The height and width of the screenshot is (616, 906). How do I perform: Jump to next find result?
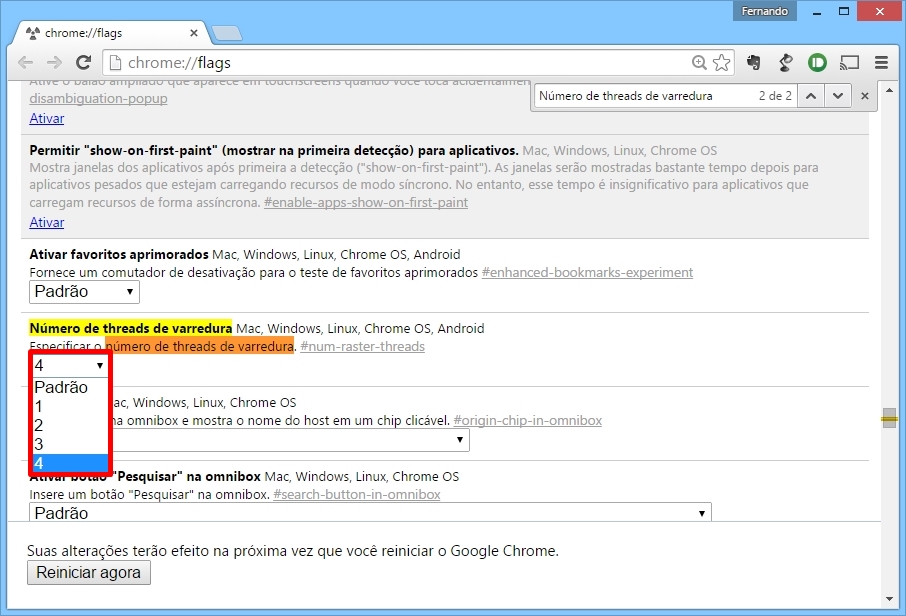pyautogui.click(x=838, y=96)
